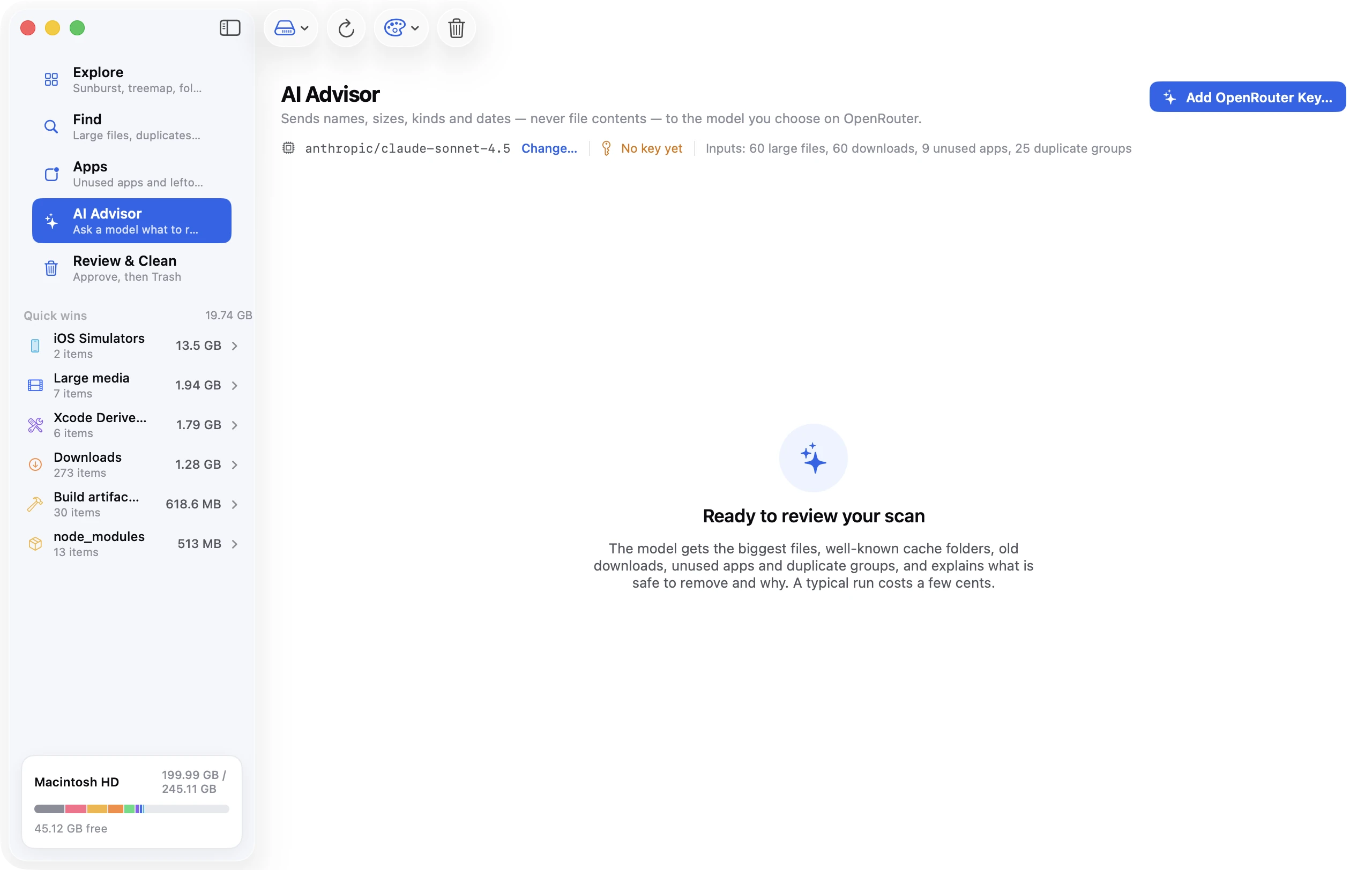The width and height of the screenshot is (1372, 870).
Task: Click the Quick wins 19.74 GB total
Action: [228, 316]
